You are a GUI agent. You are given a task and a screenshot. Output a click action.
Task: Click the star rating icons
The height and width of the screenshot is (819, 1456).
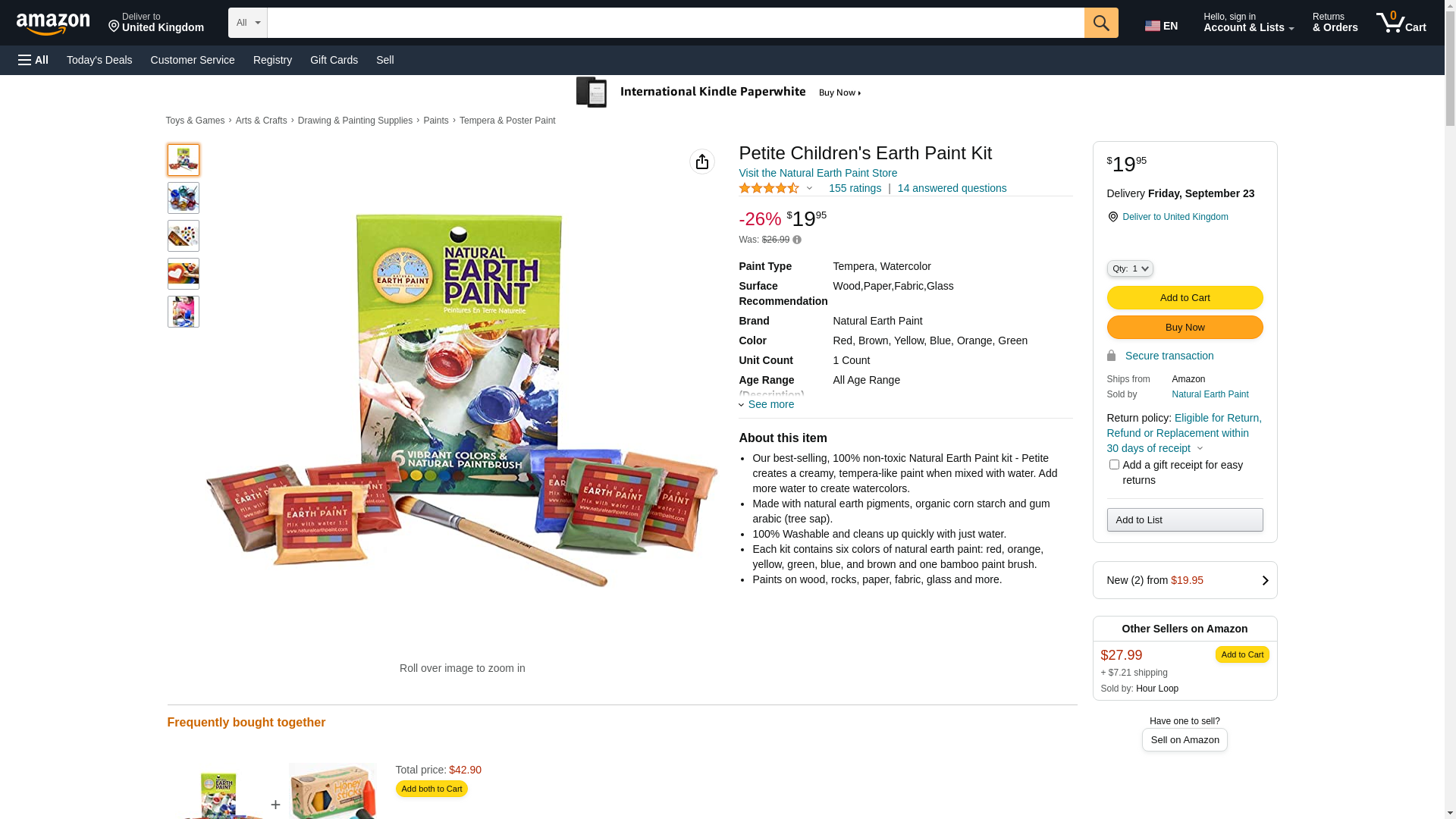pyautogui.click(x=769, y=188)
